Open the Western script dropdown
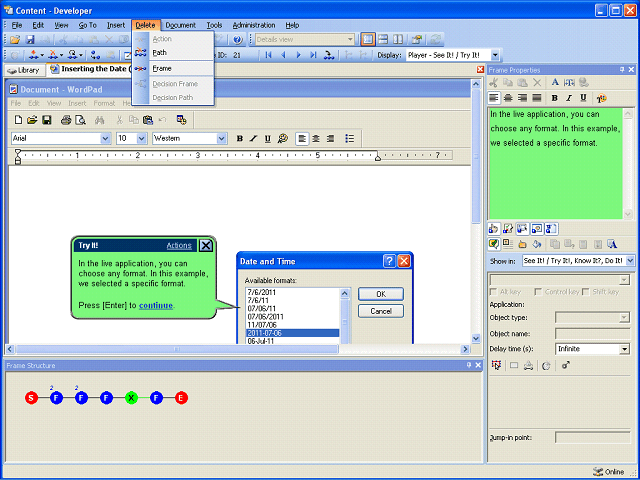 coord(222,139)
